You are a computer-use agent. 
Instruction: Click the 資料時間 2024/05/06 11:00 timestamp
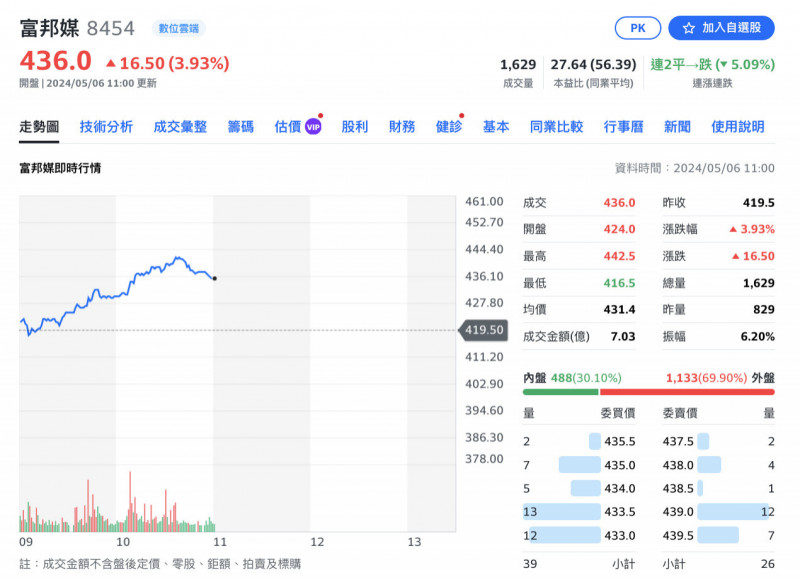(694, 168)
